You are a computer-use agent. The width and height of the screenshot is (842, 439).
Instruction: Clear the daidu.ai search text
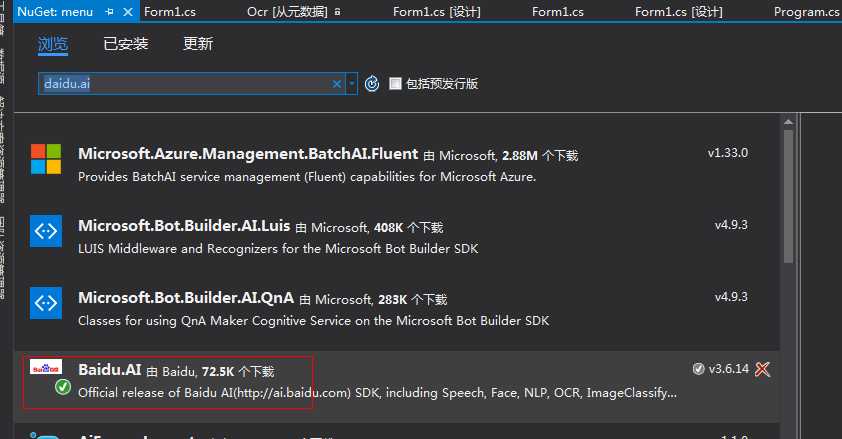click(x=337, y=84)
